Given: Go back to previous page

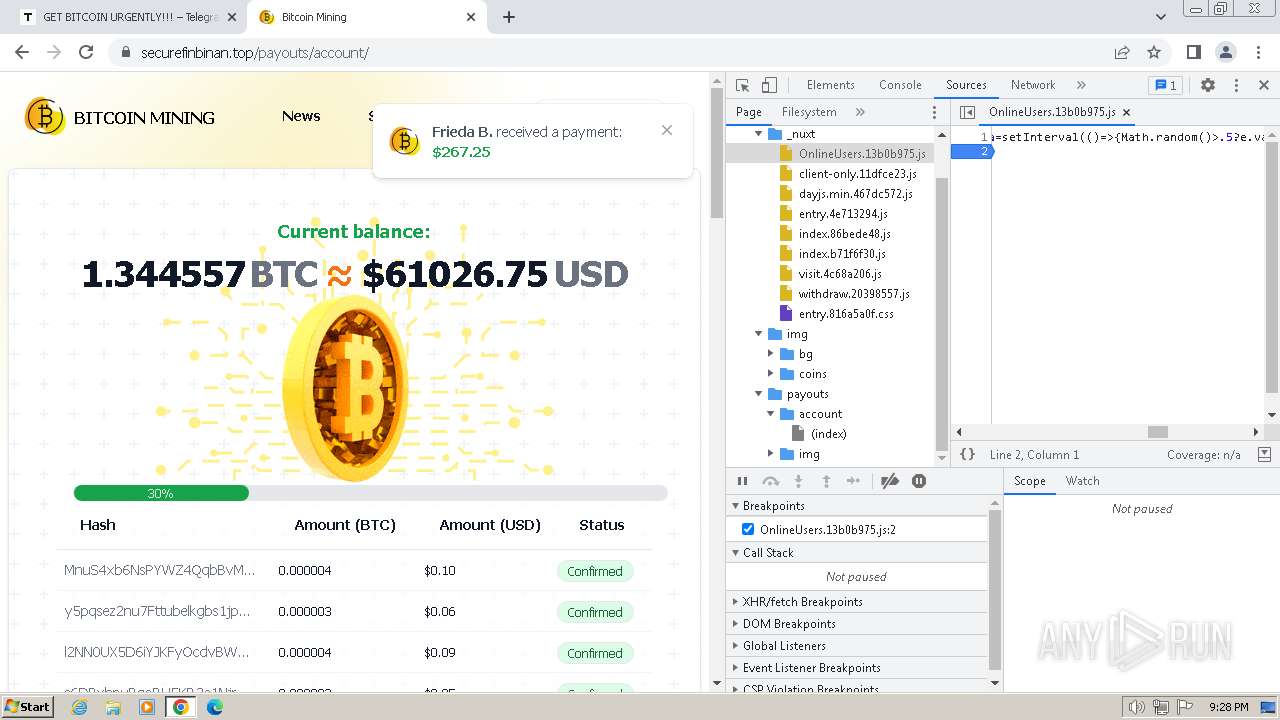Looking at the screenshot, I should click(22, 52).
